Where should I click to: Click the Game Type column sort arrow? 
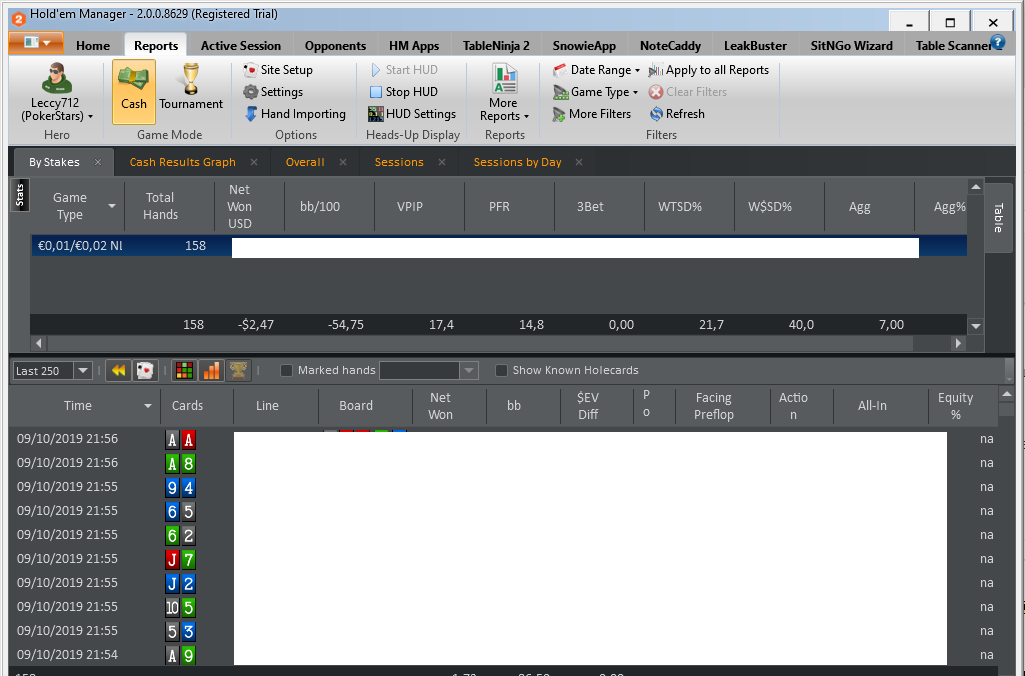pyautogui.click(x=112, y=206)
